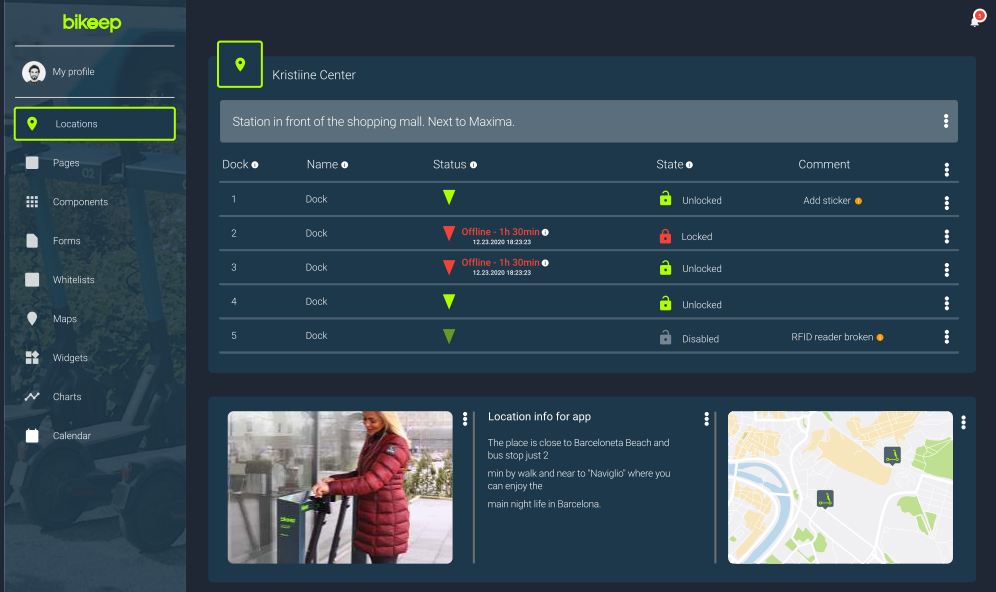Open the three-dot menu for dock 3
Viewport: 996px width, 592px height.
click(946, 270)
